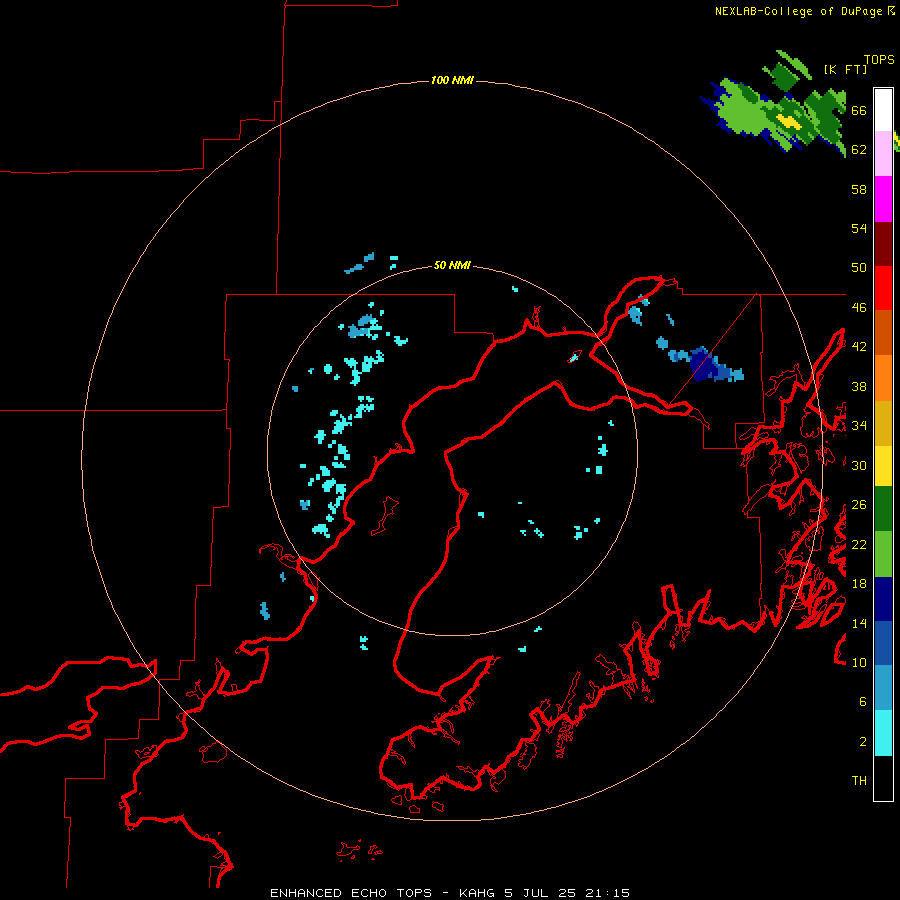Click the medium blue legend swatch

pos(883,643)
